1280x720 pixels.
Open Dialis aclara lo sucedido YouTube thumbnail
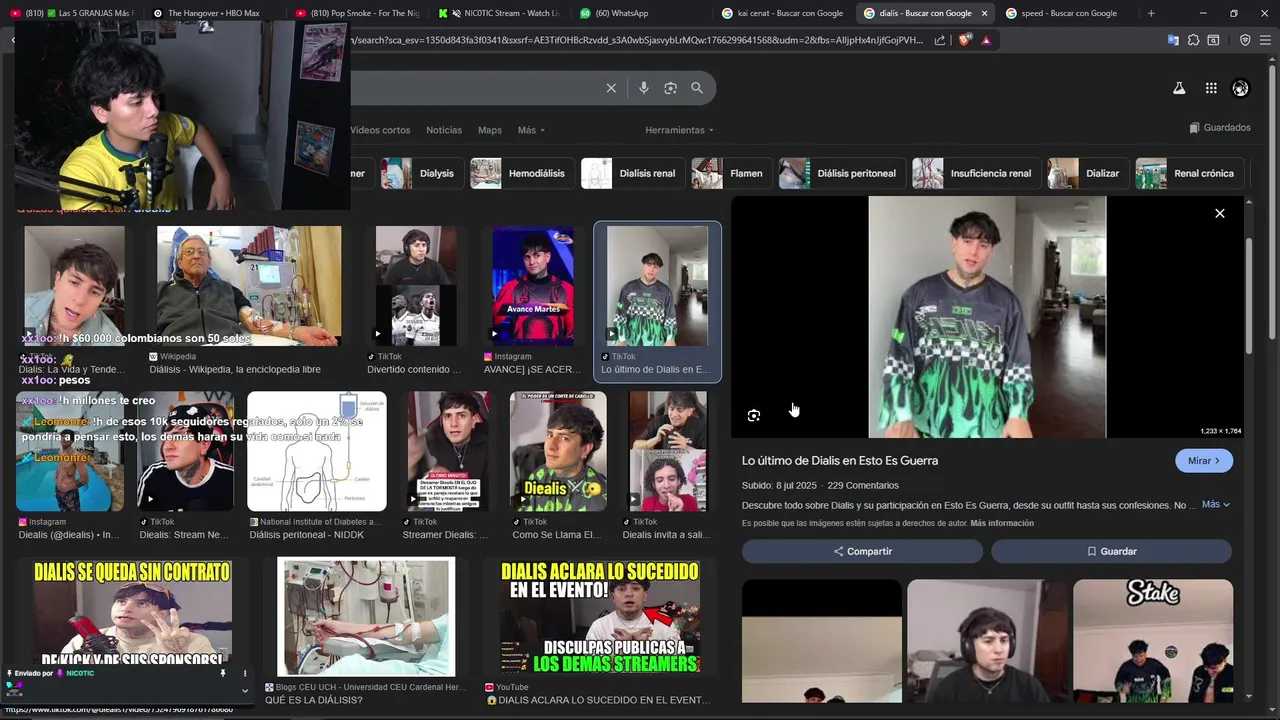[x=599, y=616]
